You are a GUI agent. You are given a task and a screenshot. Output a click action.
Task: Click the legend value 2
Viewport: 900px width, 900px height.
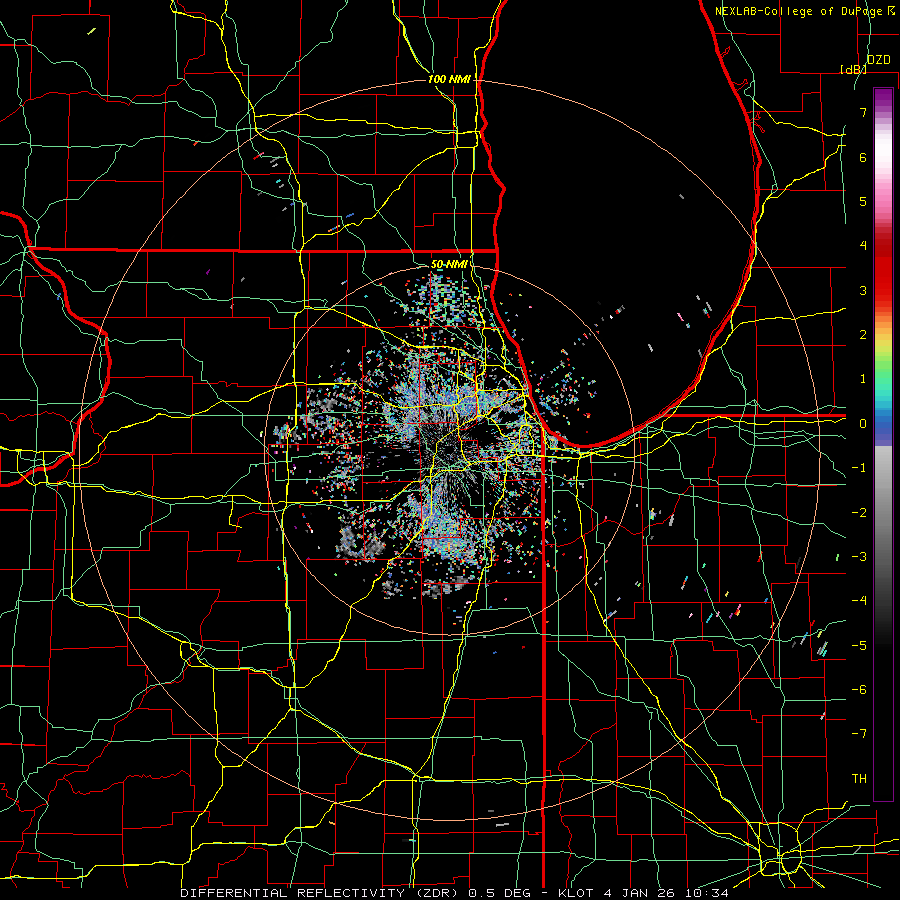[x=863, y=335]
